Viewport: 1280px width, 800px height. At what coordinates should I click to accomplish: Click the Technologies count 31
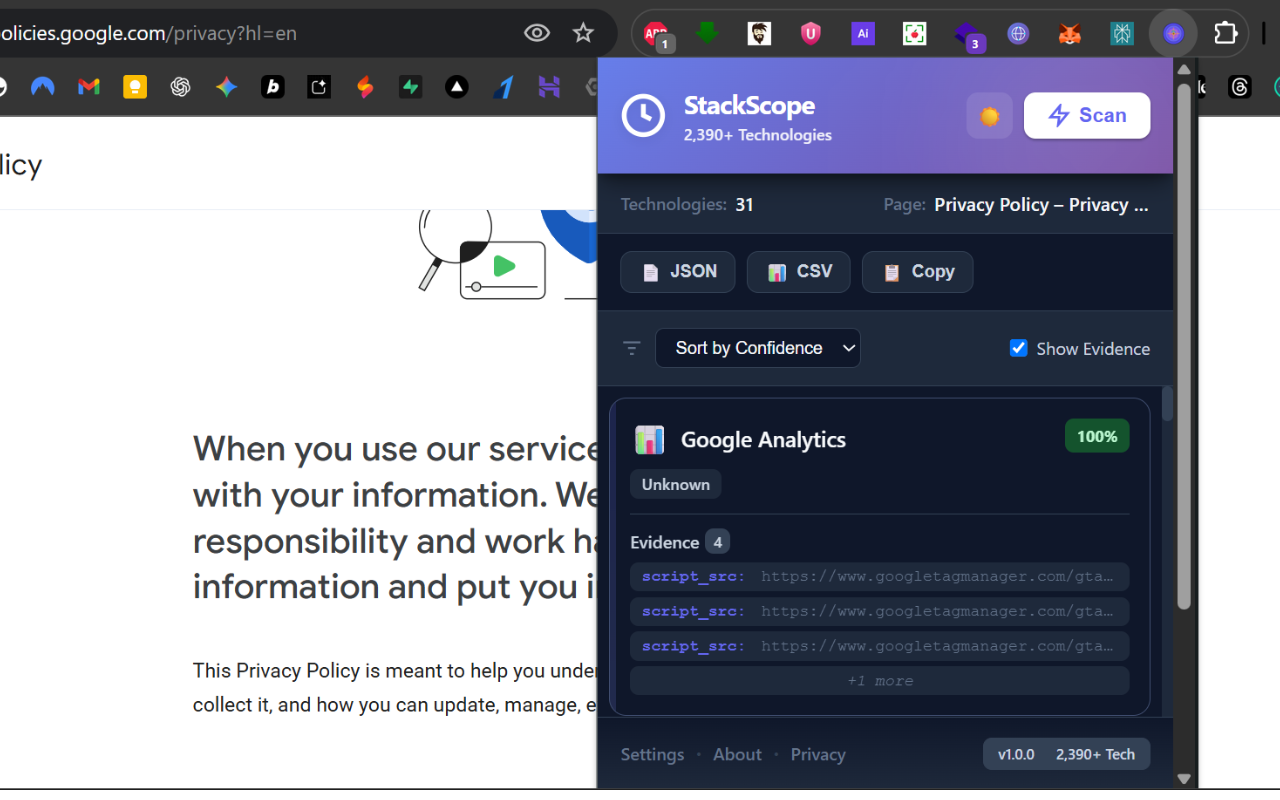click(x=744, y=205)
